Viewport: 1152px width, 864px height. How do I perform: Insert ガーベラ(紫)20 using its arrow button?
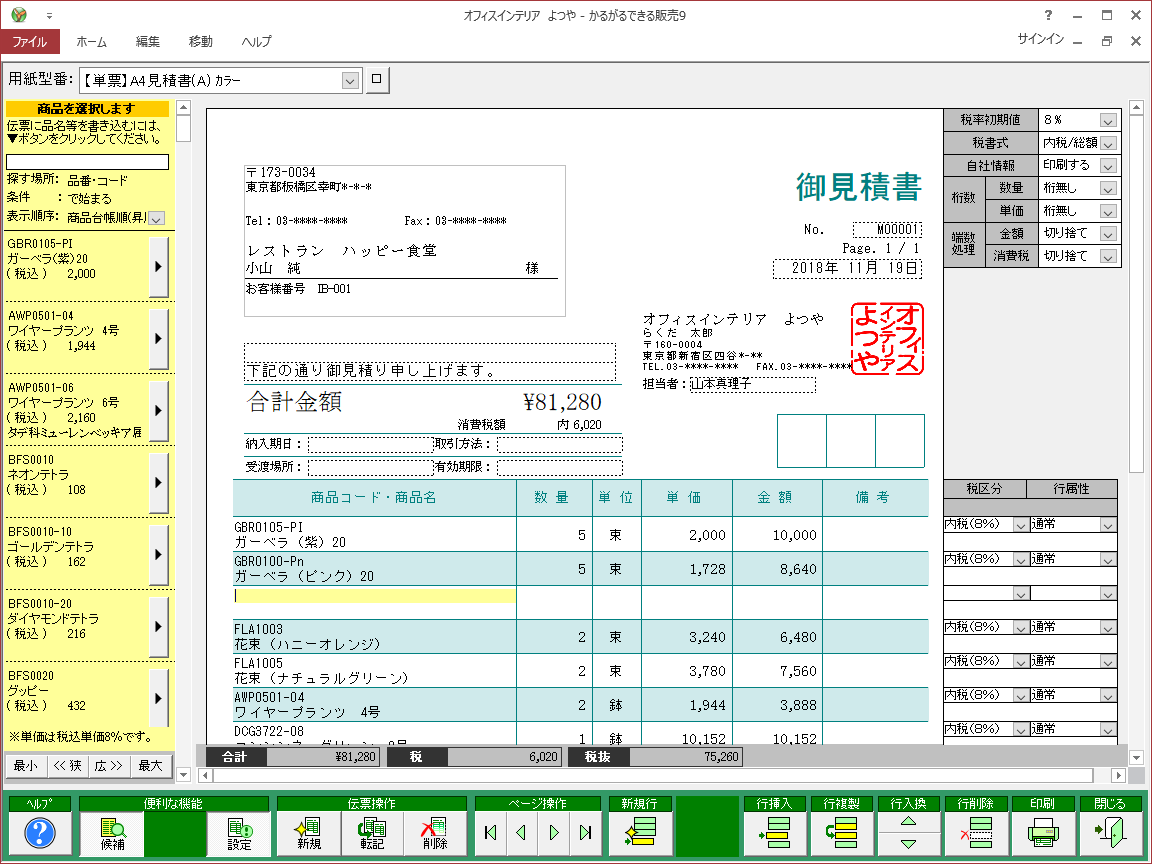click(x=158, y=267)
